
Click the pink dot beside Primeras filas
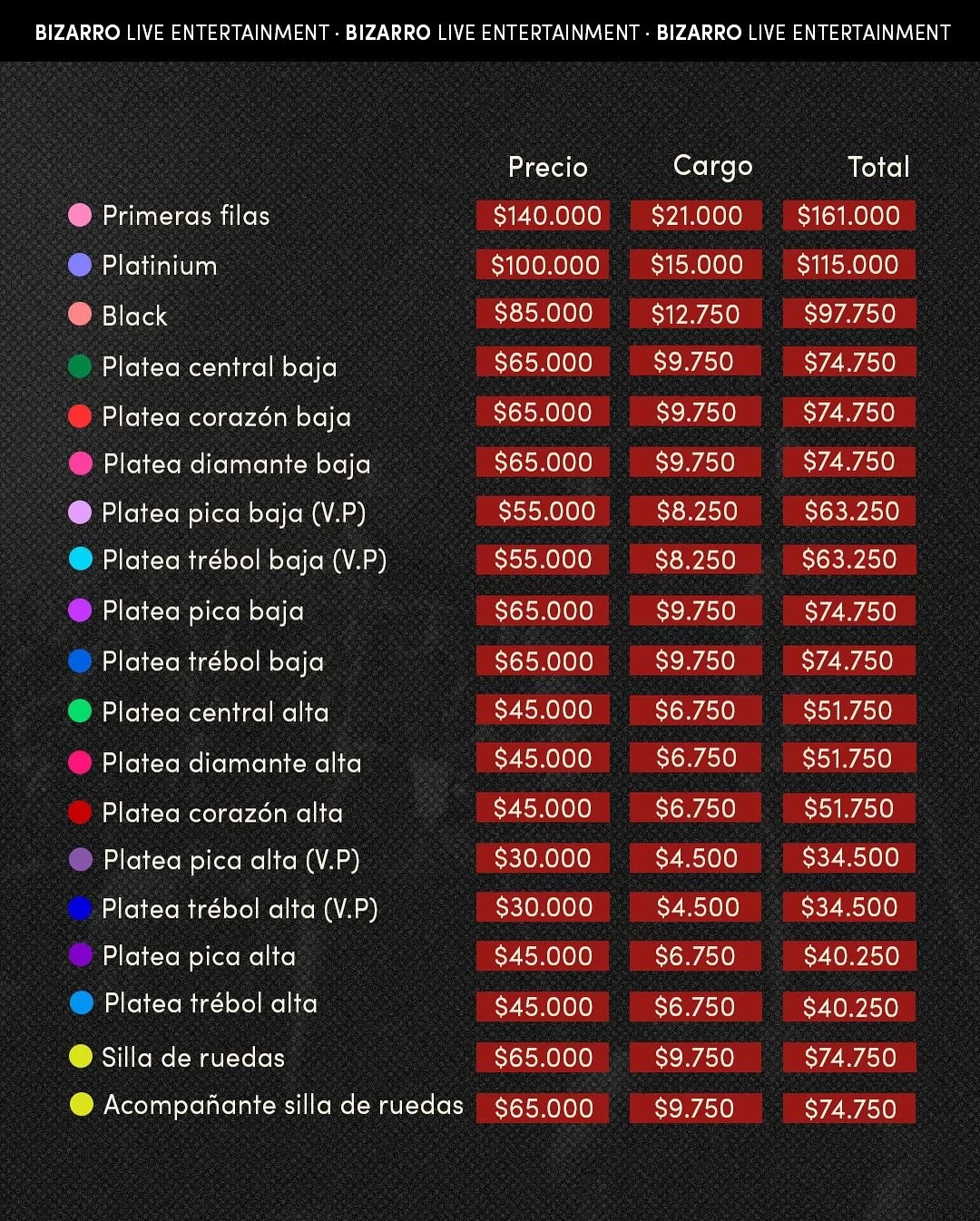[x=80, y=215]
